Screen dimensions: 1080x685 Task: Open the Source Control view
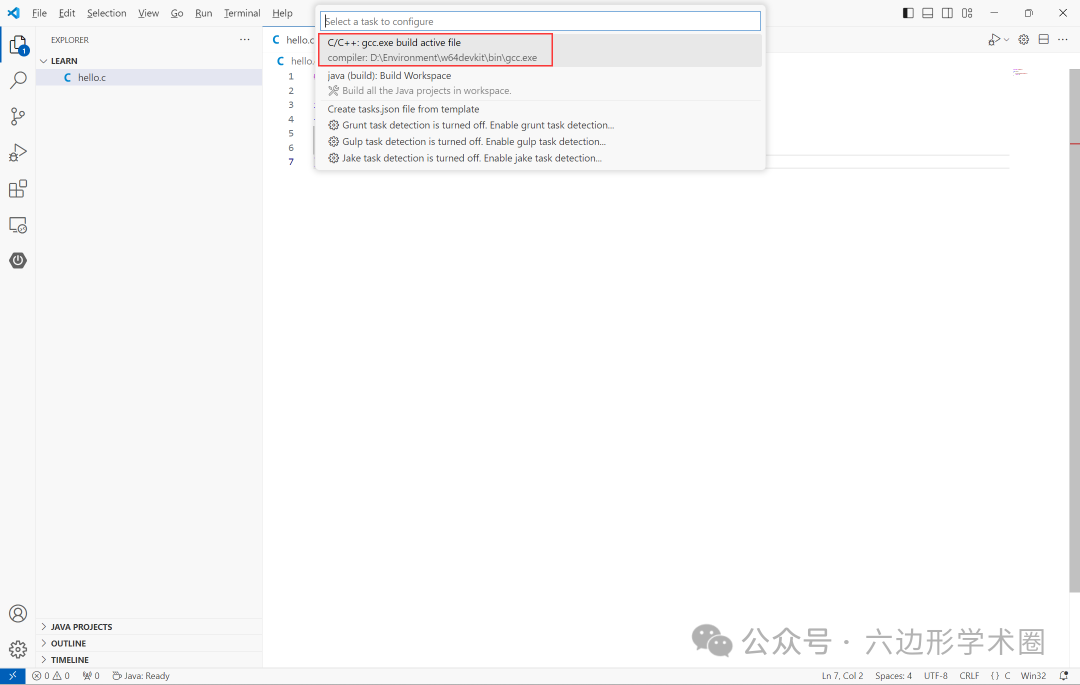[x=18, y=116]
